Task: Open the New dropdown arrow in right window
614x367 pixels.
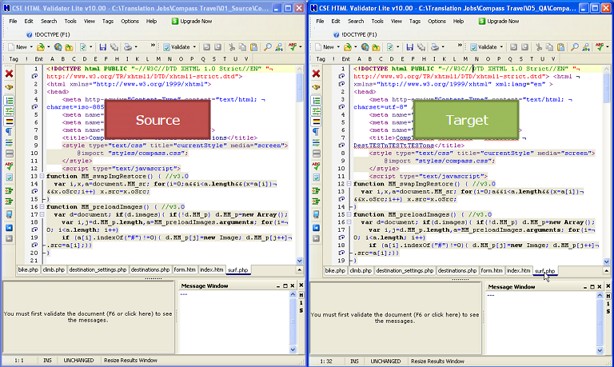Action: pyautogui.click(x=338, y=47)
